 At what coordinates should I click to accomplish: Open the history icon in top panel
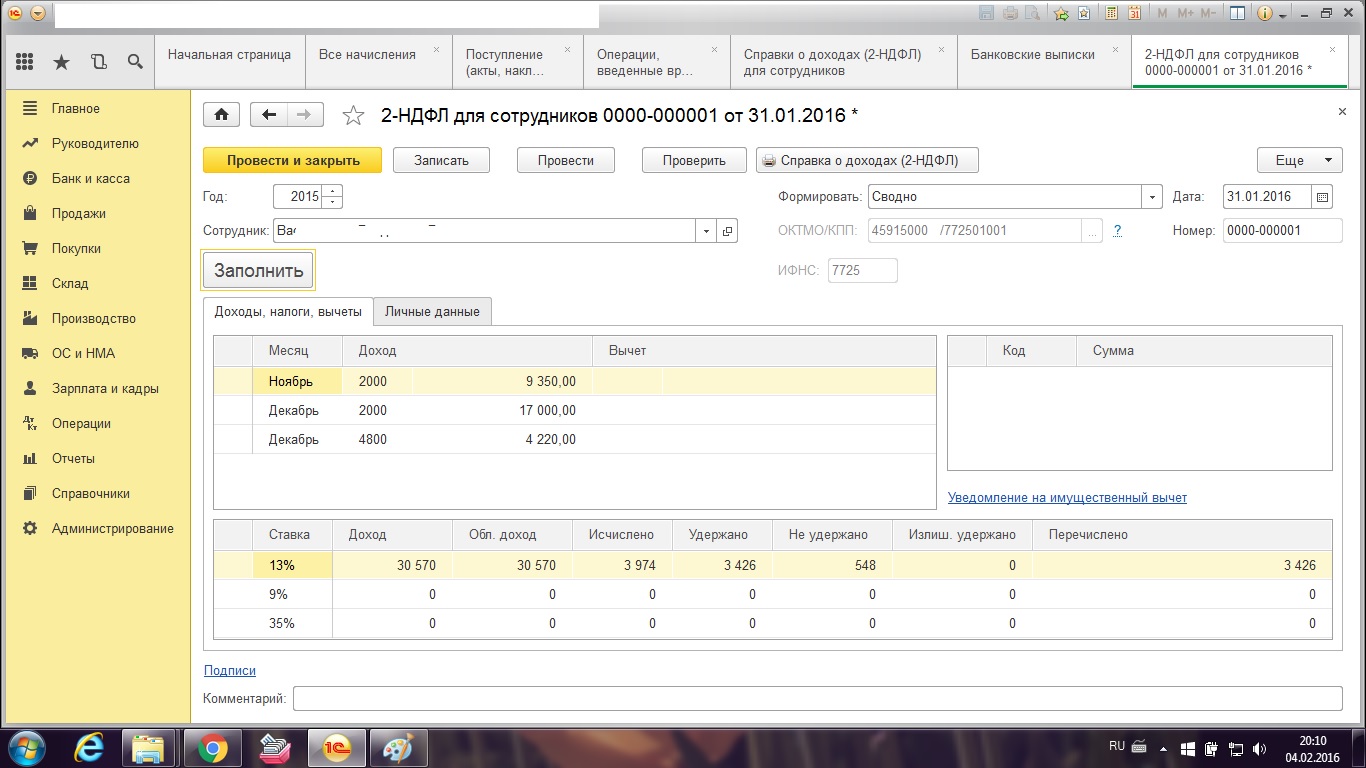click(98, 62)
